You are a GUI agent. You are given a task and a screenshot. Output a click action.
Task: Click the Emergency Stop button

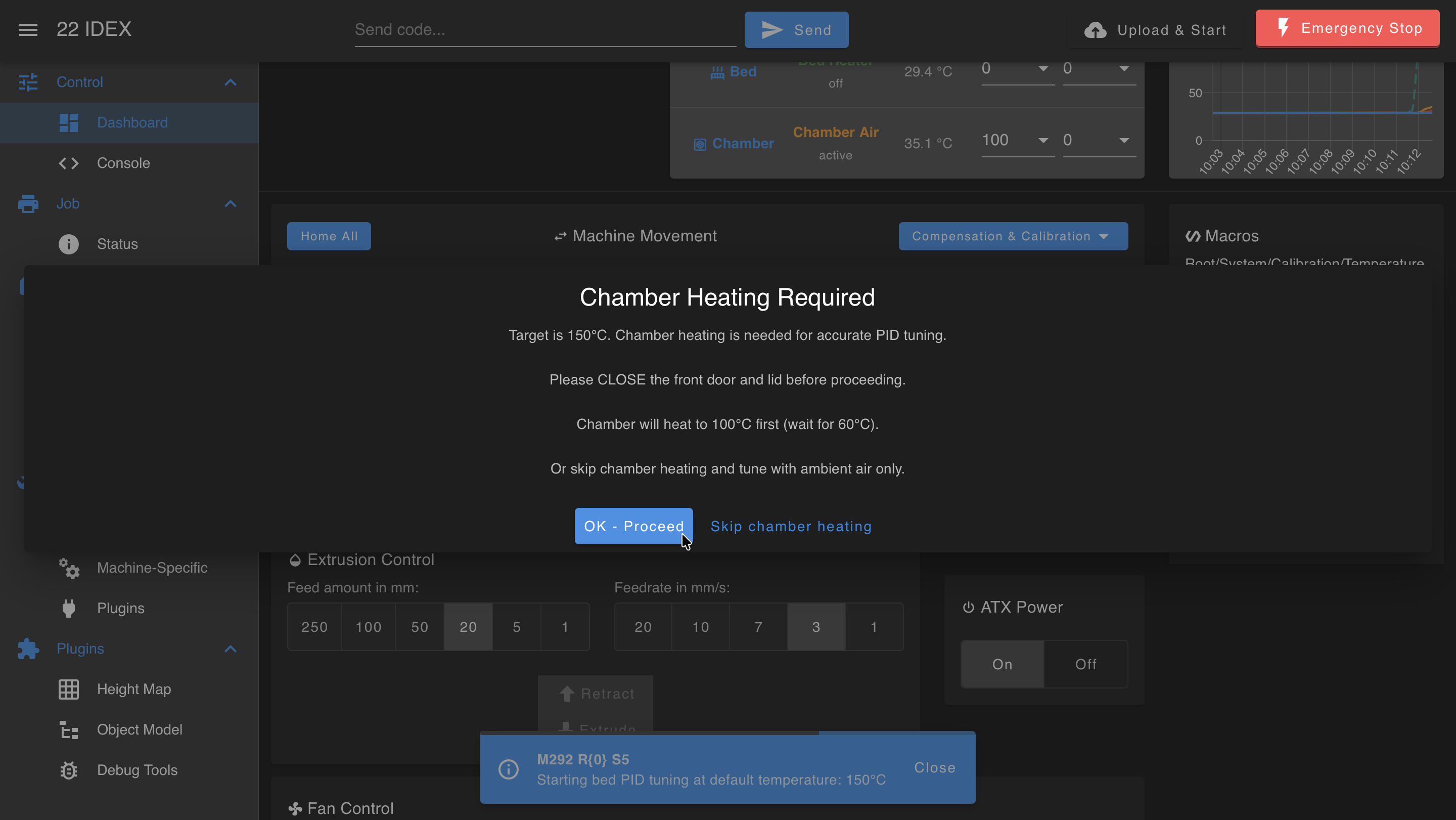[x=1347, y=28]
